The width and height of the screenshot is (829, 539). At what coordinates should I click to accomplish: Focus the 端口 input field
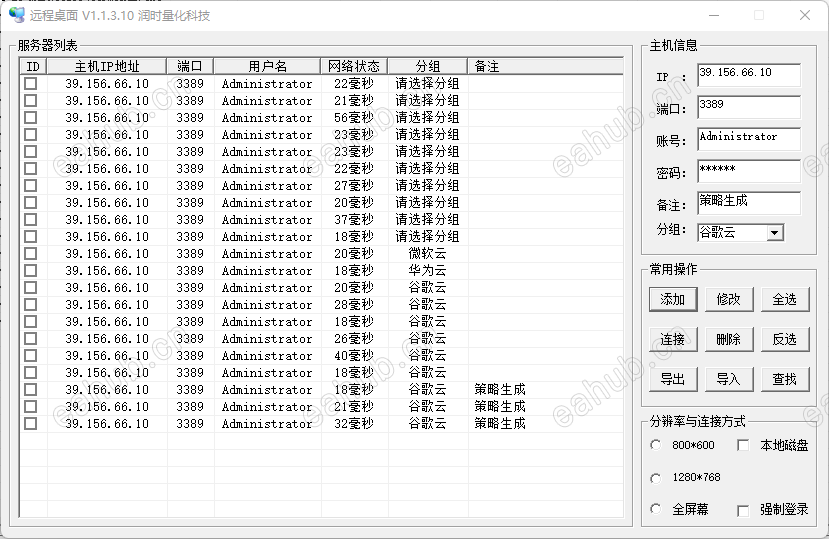[749, 107]
